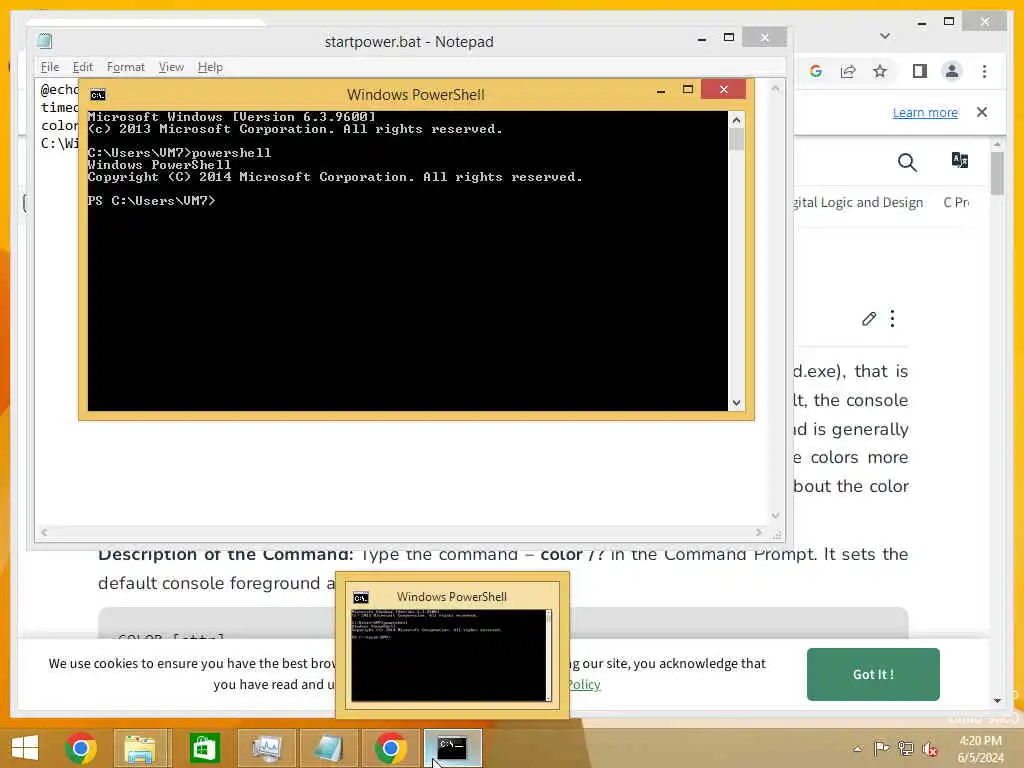Click the Notepad title bar icon
The image size is (1024, 768).
[x=44, y=41]
